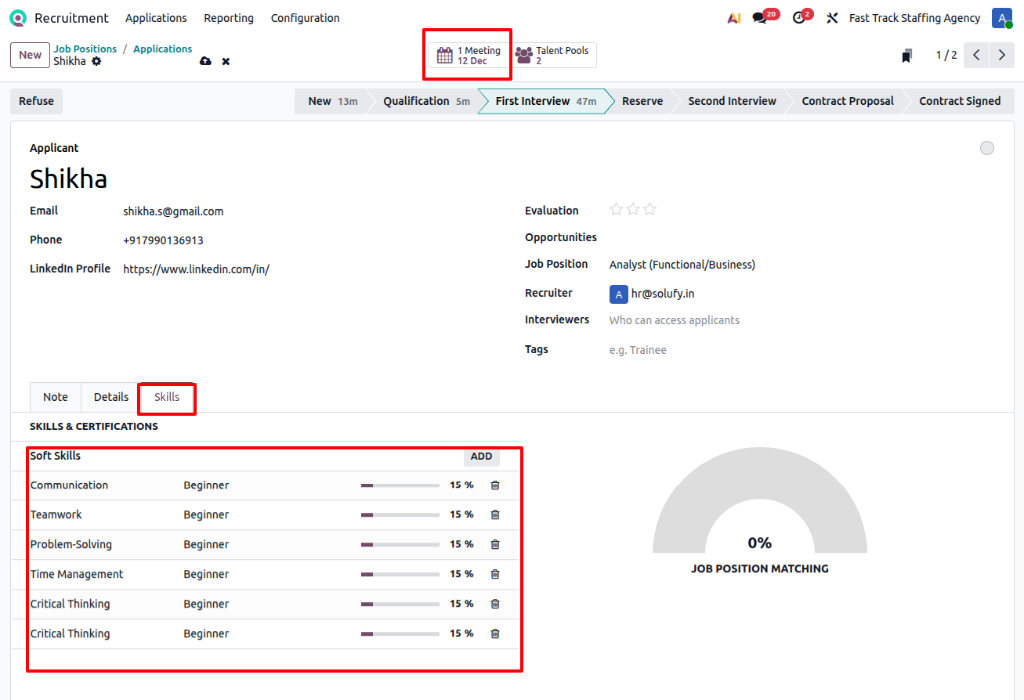The width and height of the screenshot is (1024, 700).
Task: Open the AI assistant icon in top bar
Action: pyautogui.click(x=734, y=18)
